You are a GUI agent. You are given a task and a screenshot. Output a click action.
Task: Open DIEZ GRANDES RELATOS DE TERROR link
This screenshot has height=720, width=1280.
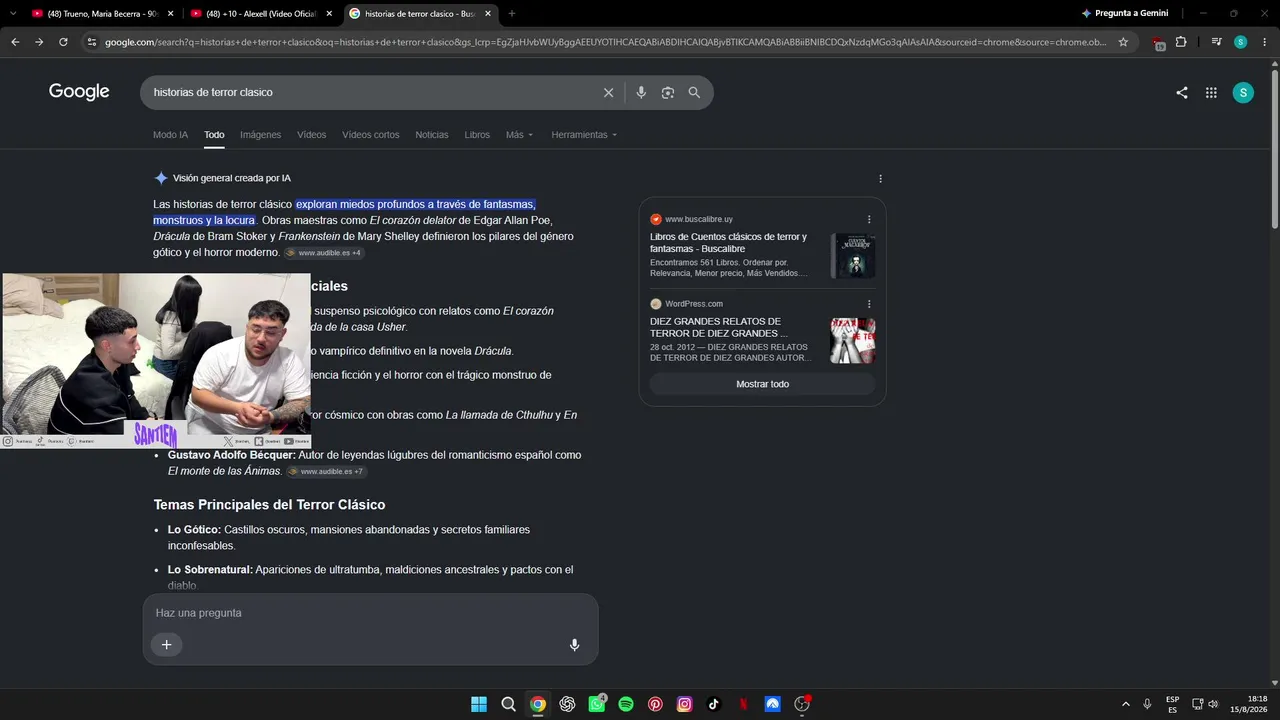719,328
